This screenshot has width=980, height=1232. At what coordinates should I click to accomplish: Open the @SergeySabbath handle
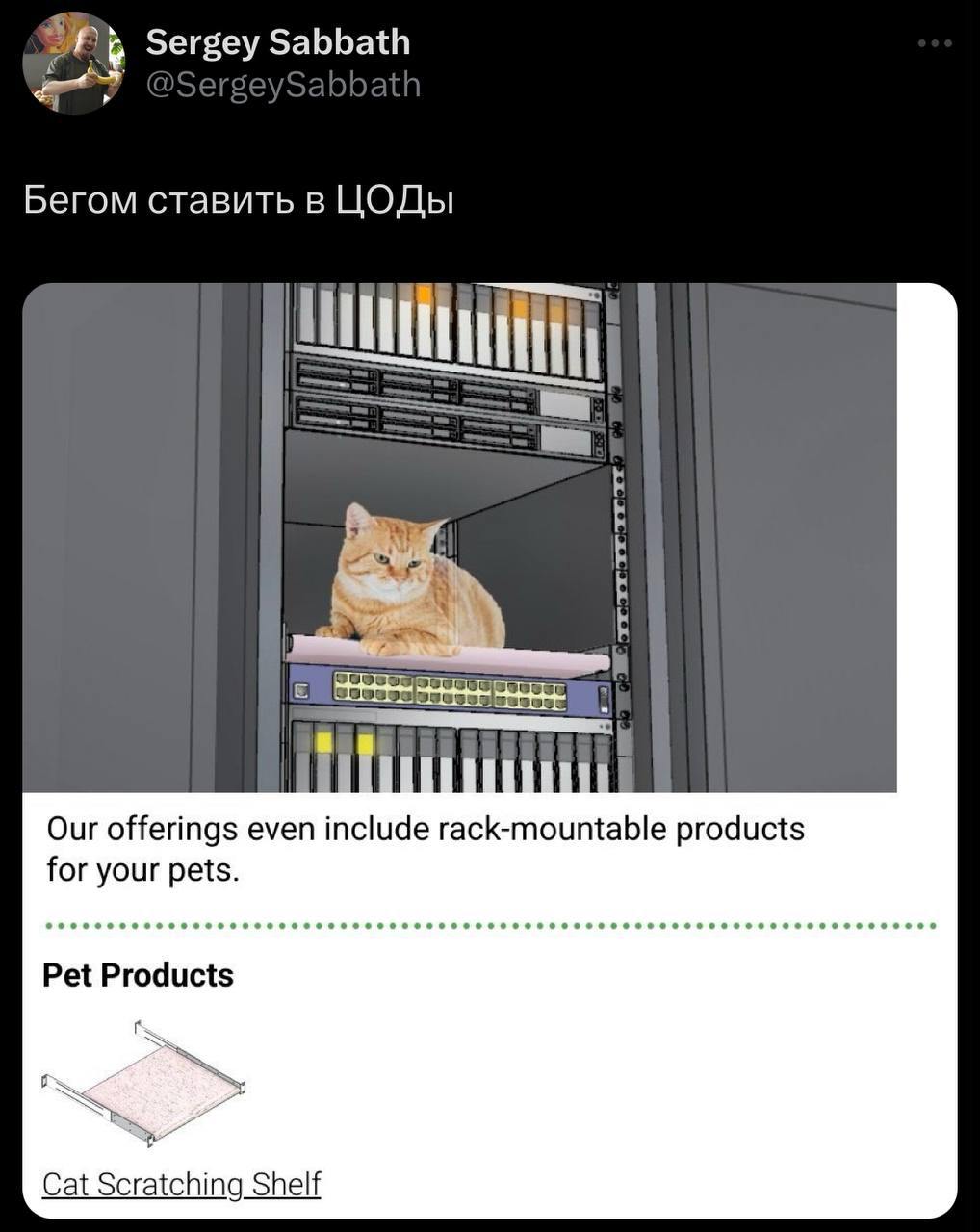click(283, 85)
